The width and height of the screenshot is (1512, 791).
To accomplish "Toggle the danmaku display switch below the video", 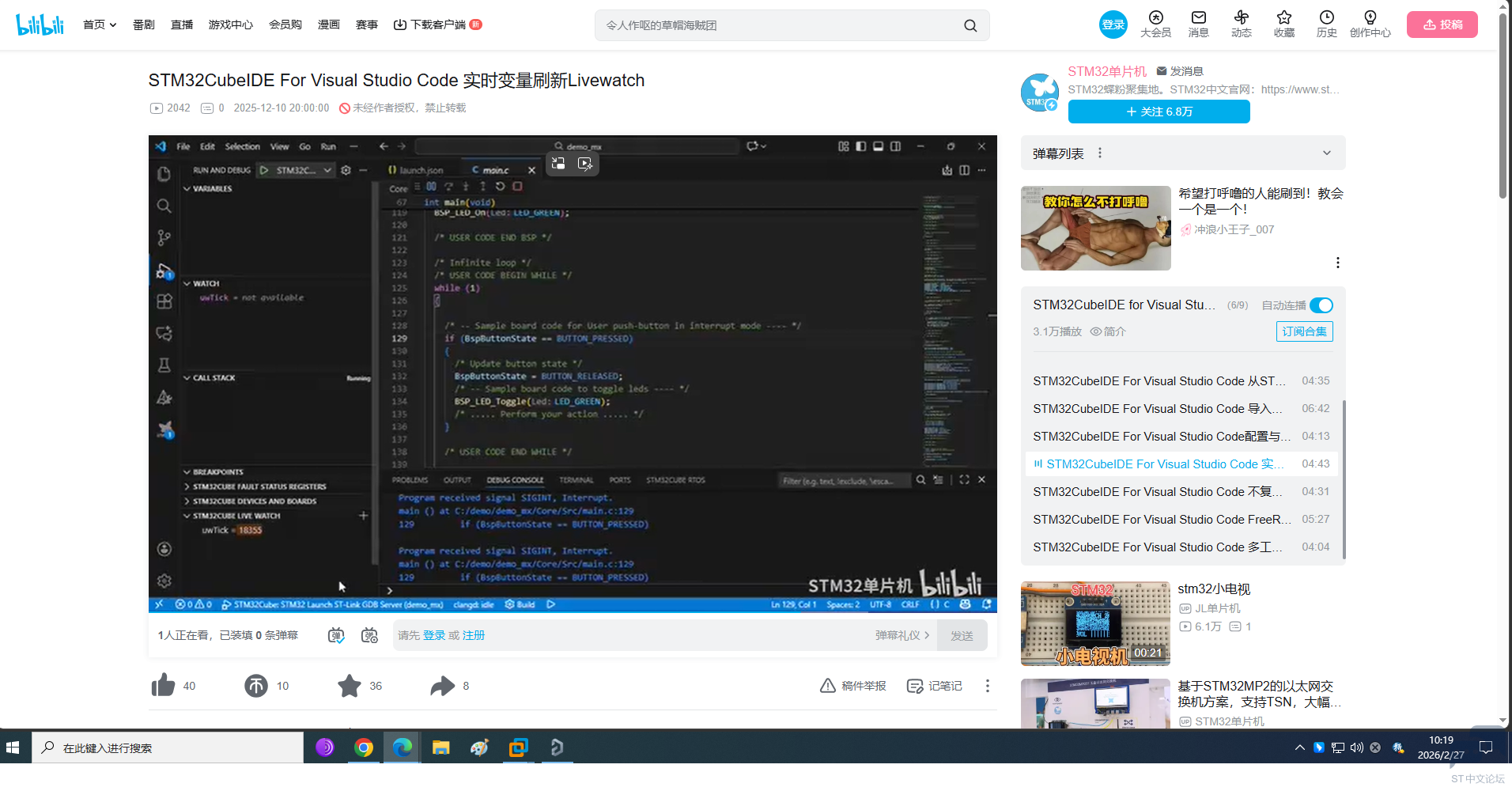I will (x=336, y=635).
